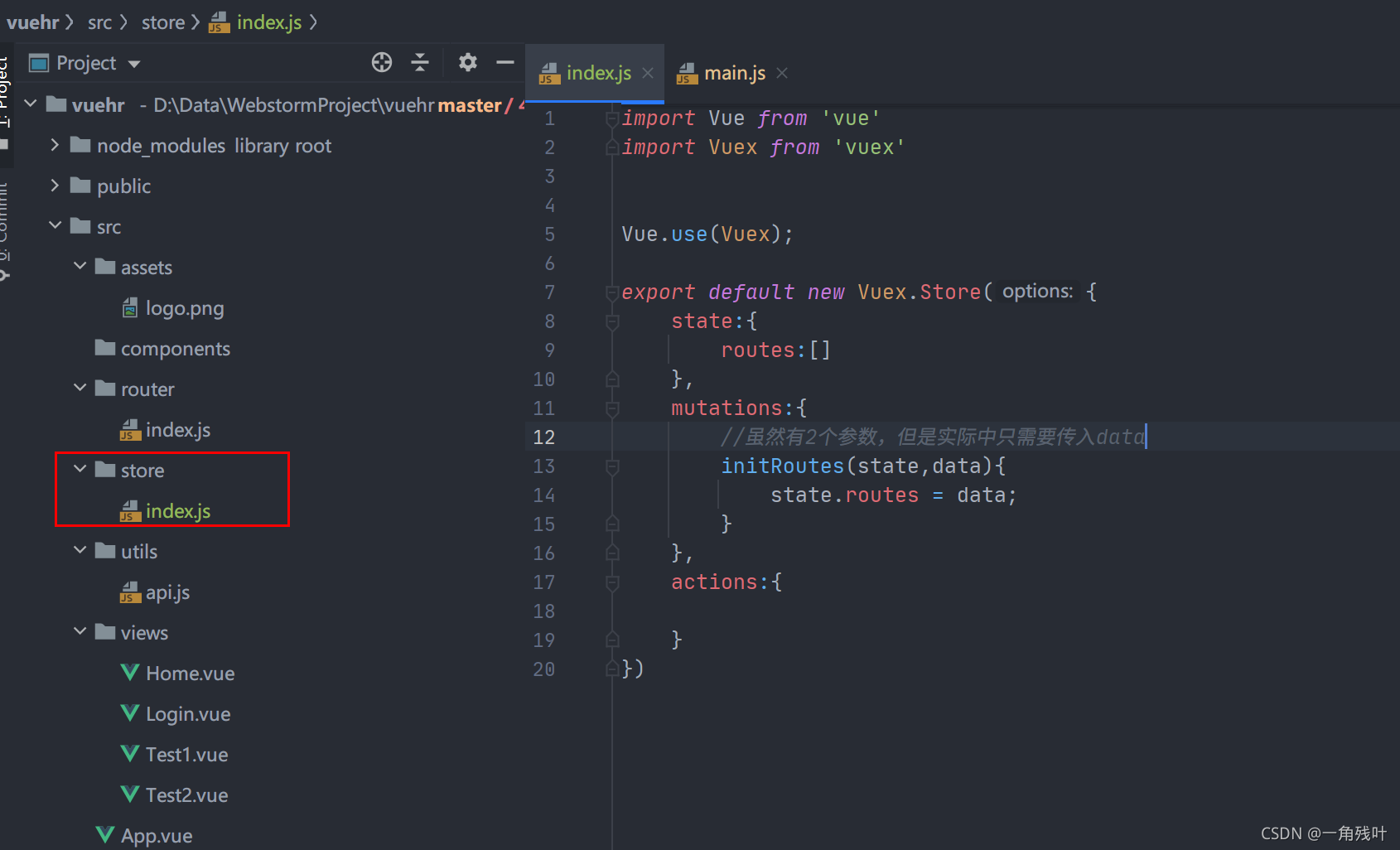Screen dimensions: 1400x850
Task: Open the Project view dropdown
Action: point(134,64)
